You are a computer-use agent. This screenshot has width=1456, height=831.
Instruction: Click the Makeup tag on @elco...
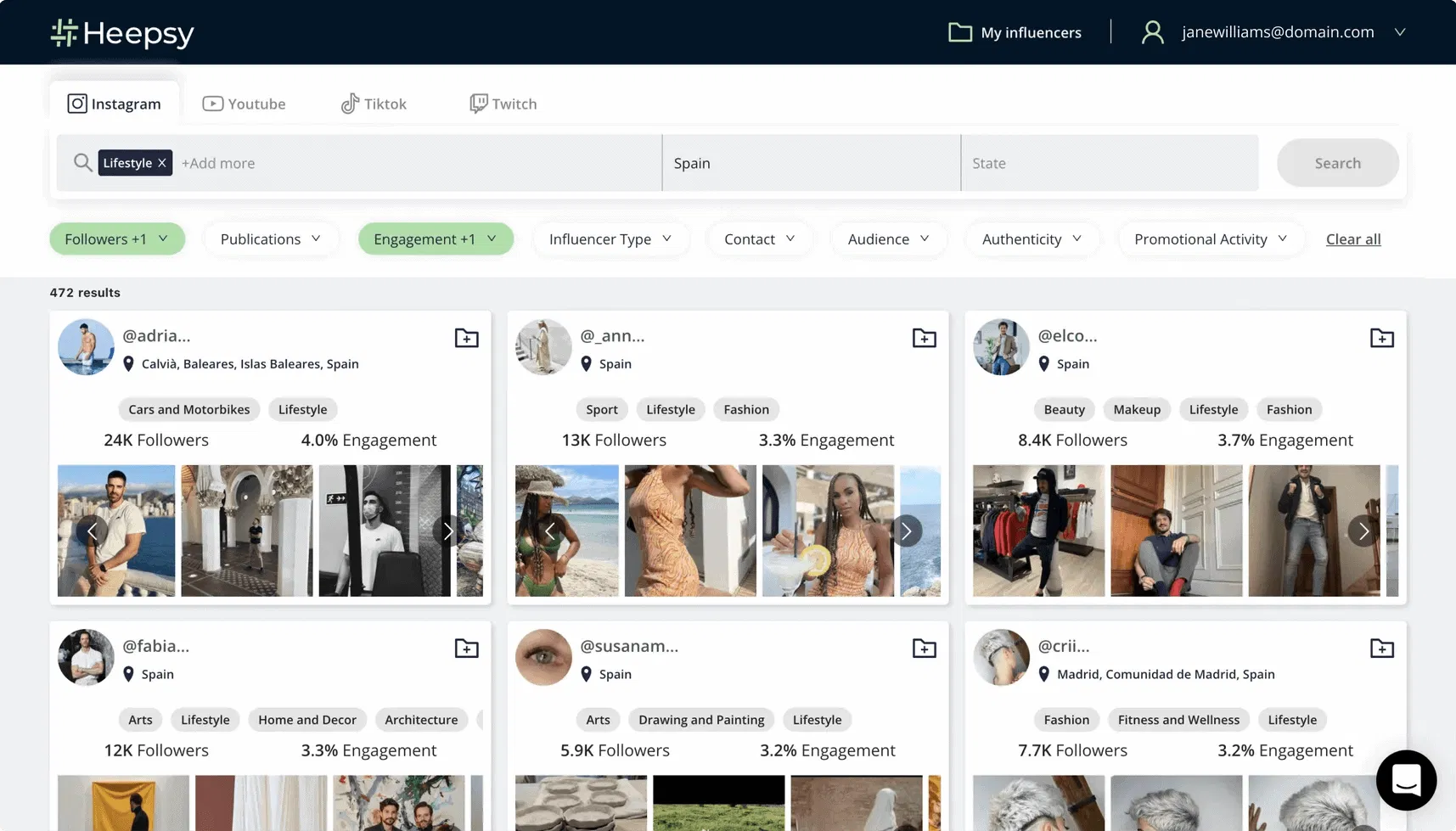point(1137,409)
